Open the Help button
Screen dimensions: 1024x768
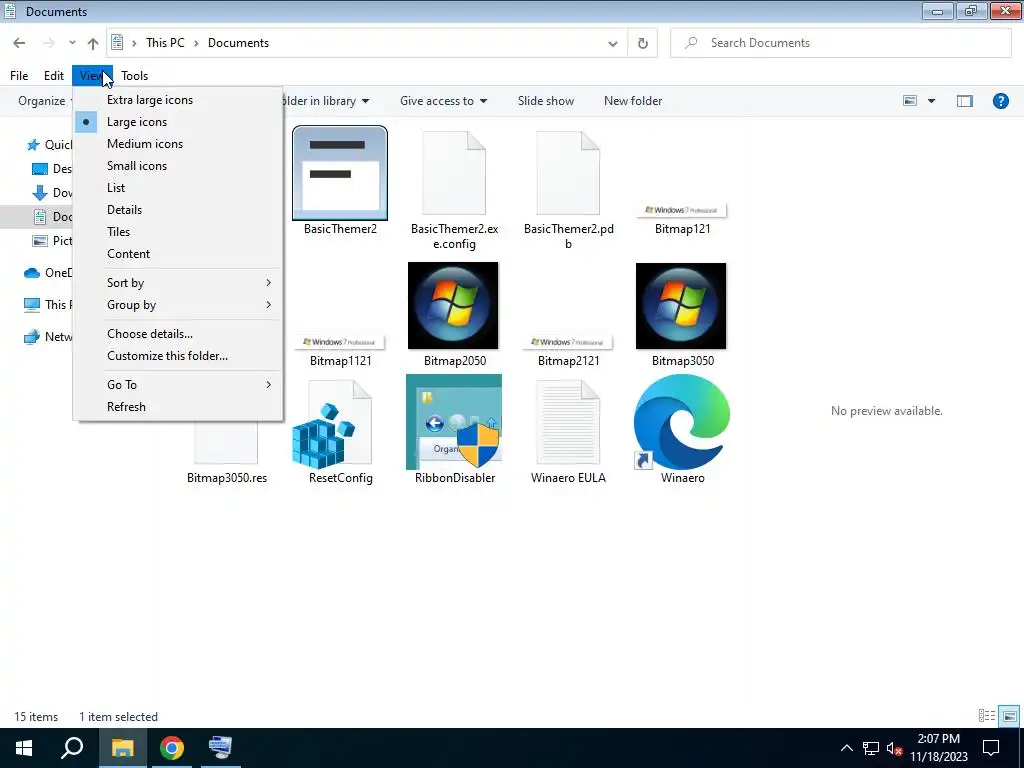point(1000,101)
